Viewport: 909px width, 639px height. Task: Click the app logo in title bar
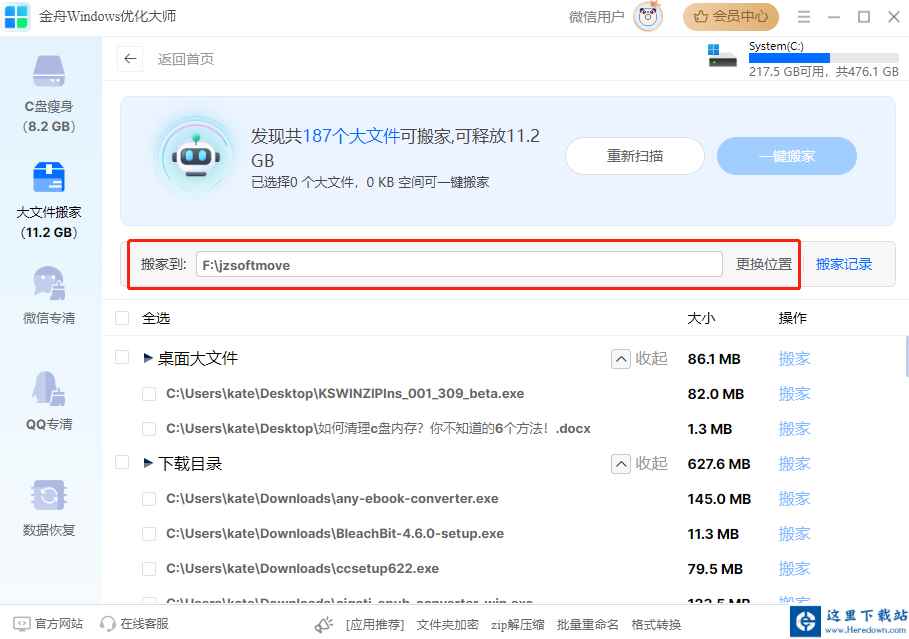point(16,16)
